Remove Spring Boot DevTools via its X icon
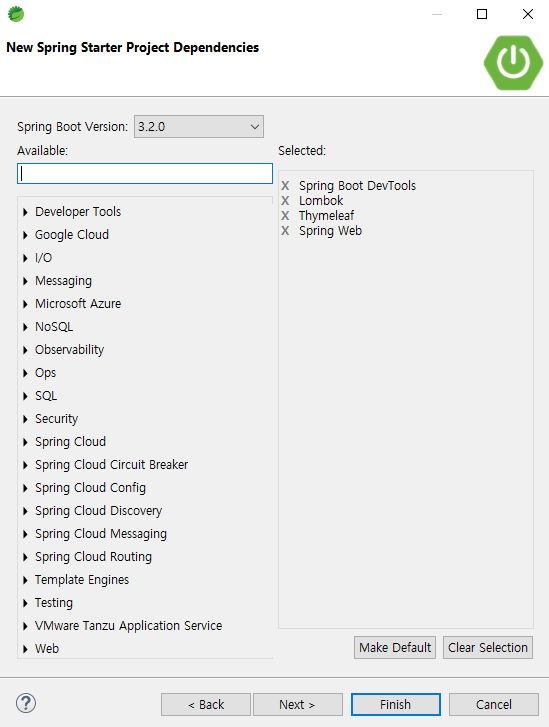This screenshot has height=727, width=549. point(285,186)
